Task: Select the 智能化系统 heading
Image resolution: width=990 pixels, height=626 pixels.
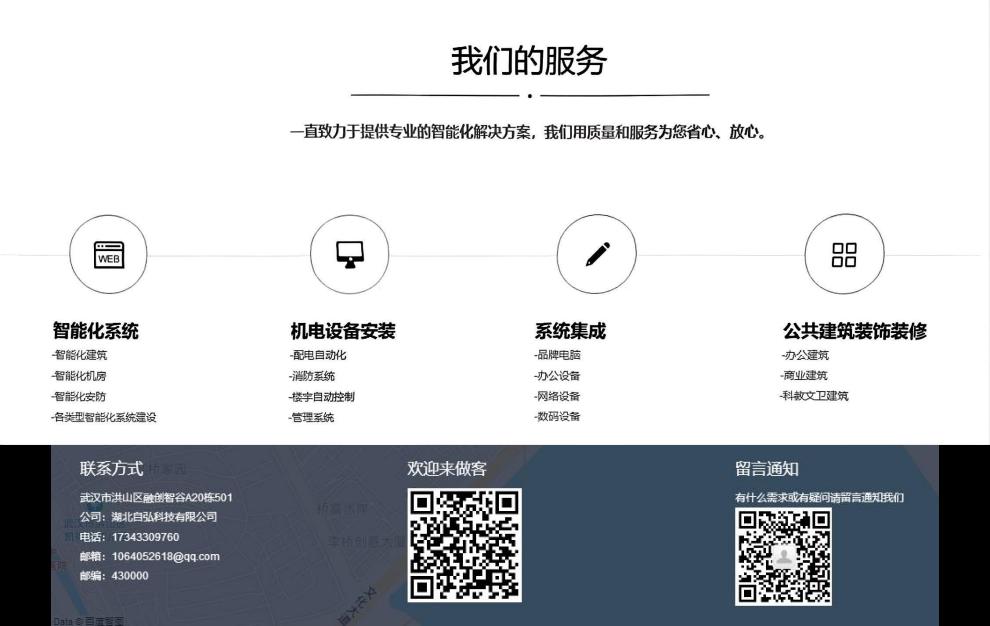Action: point(95,331)
